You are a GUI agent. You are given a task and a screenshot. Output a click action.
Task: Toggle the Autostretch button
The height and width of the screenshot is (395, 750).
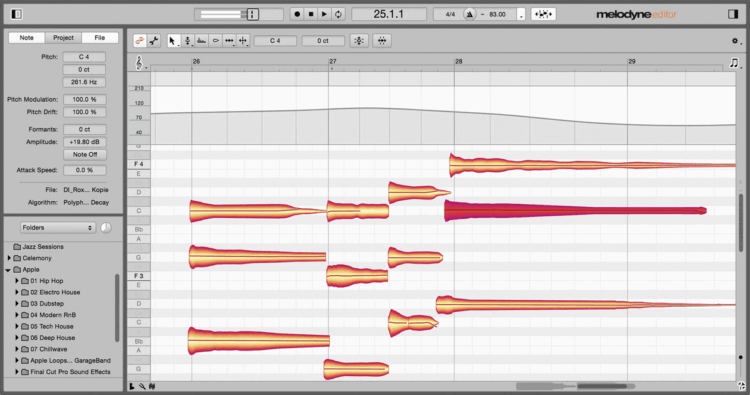pyautogui.click(x=543, y=14)
